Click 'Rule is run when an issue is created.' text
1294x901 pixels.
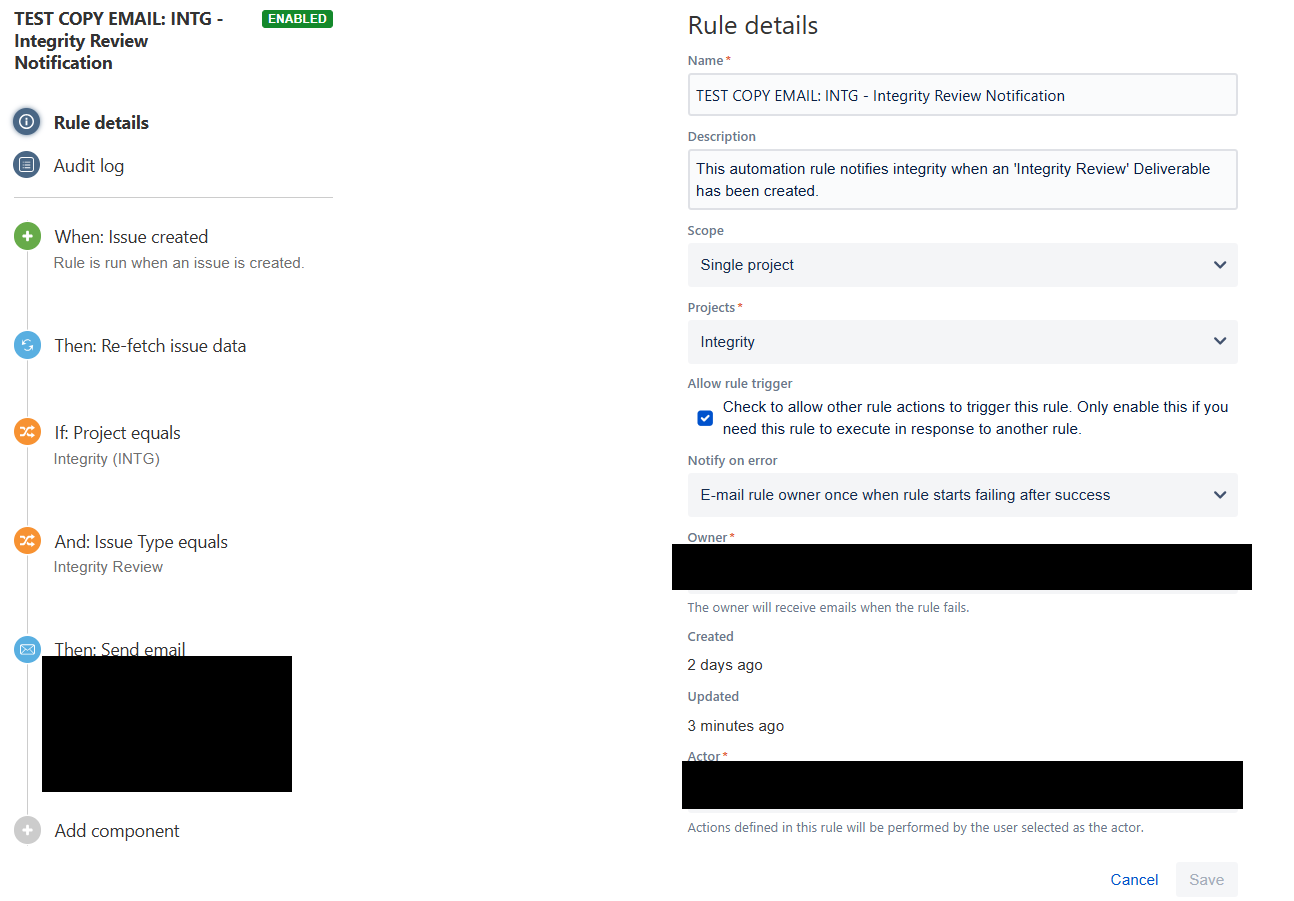tap(179, 263)
